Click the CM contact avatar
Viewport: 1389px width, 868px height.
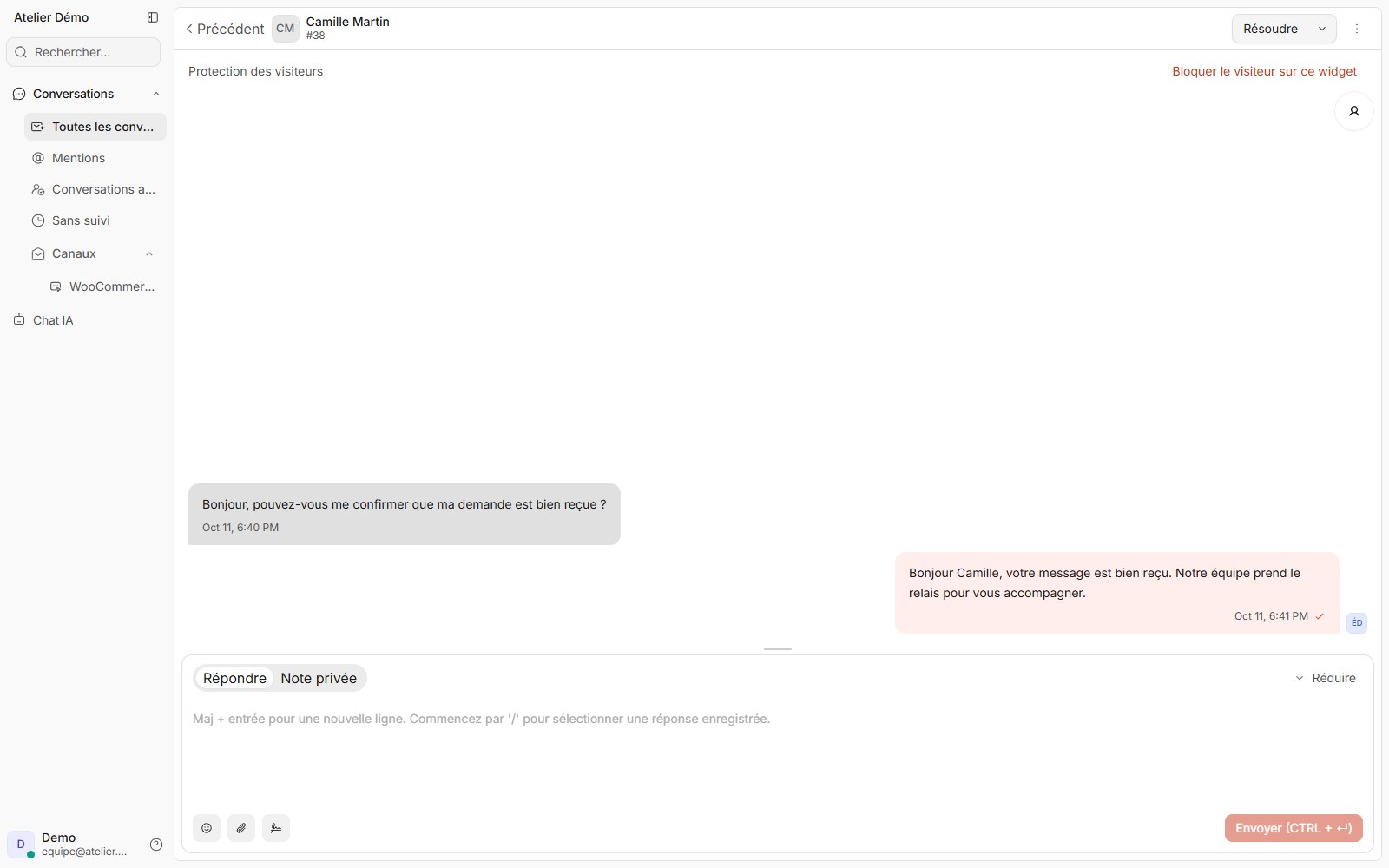[x=285, y=29]
